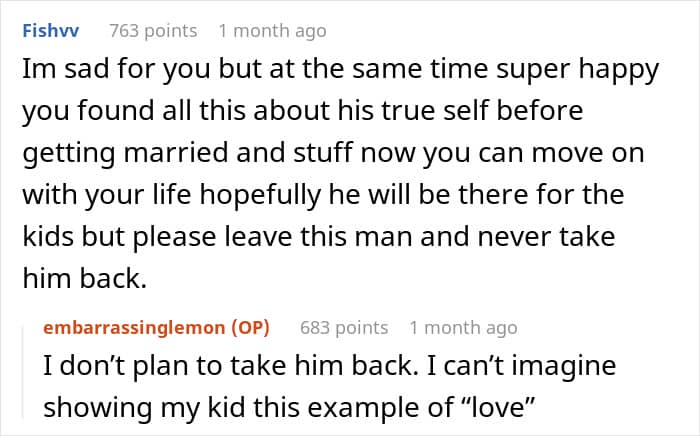The width and height of the screenshot is (700, 436).
Task: Click the OP reply text 'I don't plan'
Action: pyautogui.click(x=329, y=386)
